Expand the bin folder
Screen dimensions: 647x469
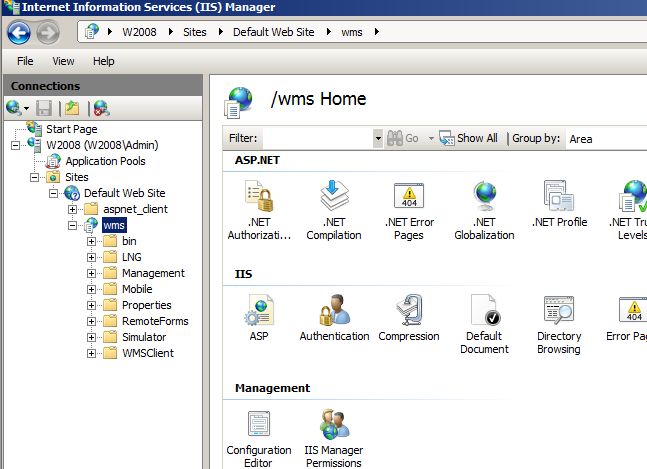click(91, 241)
